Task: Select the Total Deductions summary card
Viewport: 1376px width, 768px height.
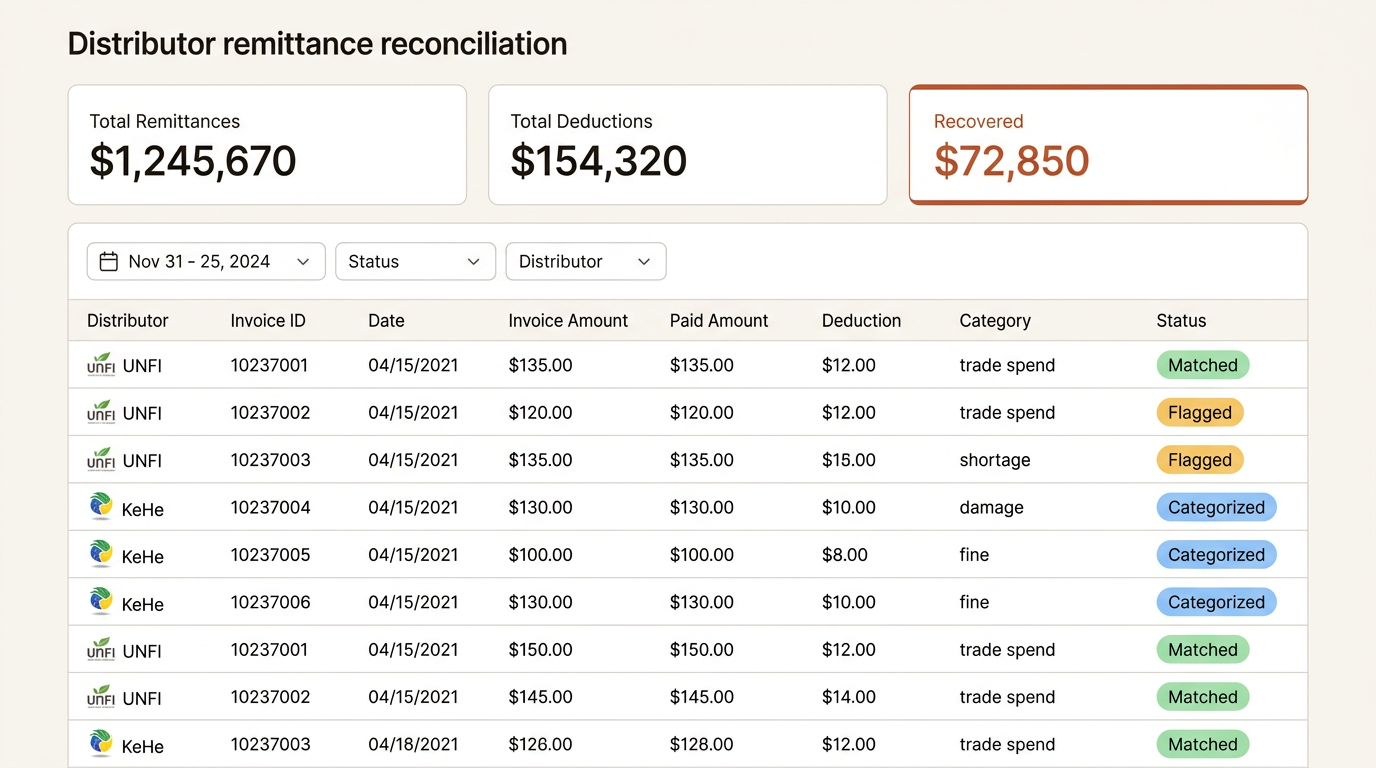Action: pos(687,145)
